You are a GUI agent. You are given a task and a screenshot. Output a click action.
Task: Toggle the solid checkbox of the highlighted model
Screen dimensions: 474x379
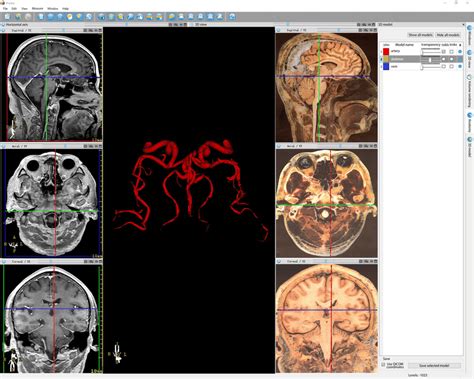coord(444,59)
